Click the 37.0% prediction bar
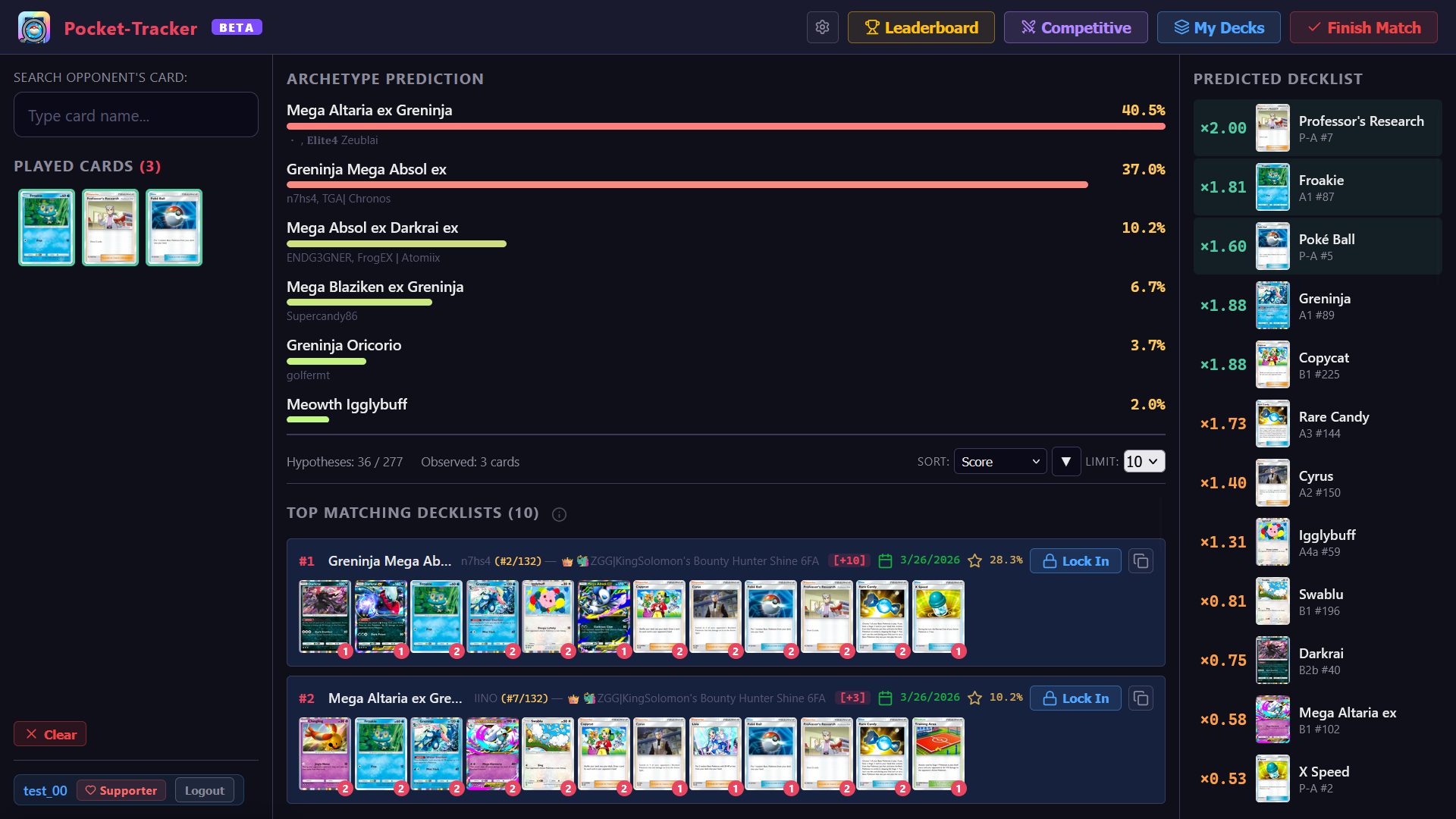Image resolution: width=1456 pixels, height=819 pixels. (x=687, y=185)
